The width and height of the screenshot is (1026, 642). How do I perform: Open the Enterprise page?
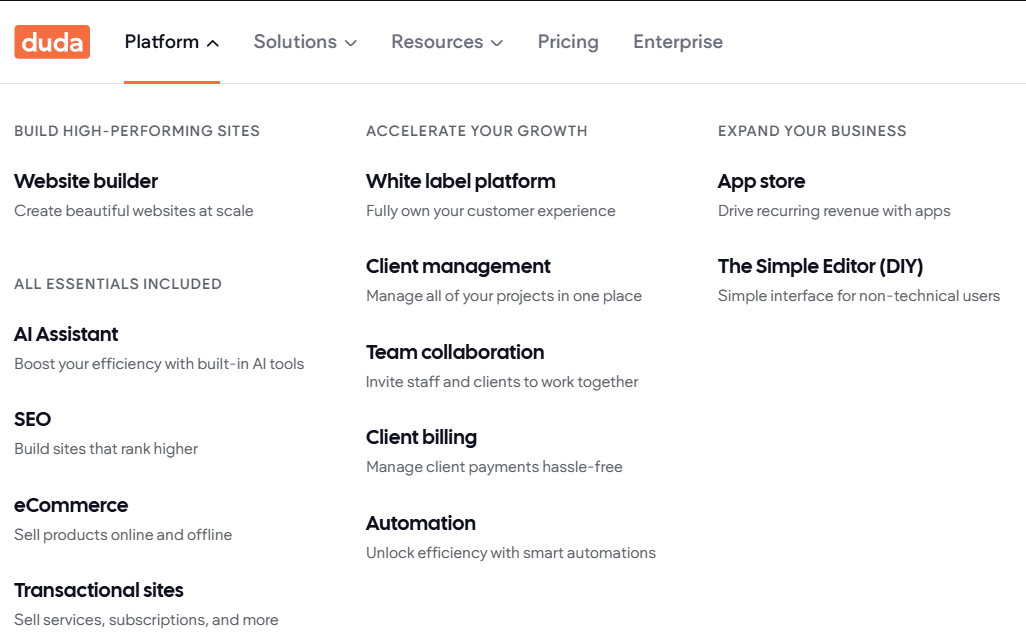coord(678,42)
